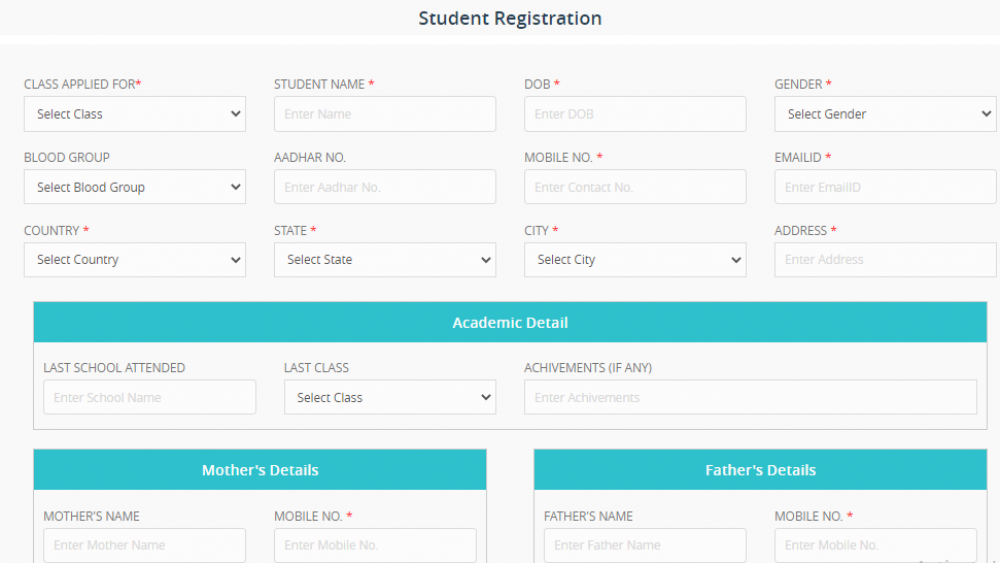Screen dimensions: 1000x563
Task: Focus the EmailID input field
Action: click(x=884, y=187)
